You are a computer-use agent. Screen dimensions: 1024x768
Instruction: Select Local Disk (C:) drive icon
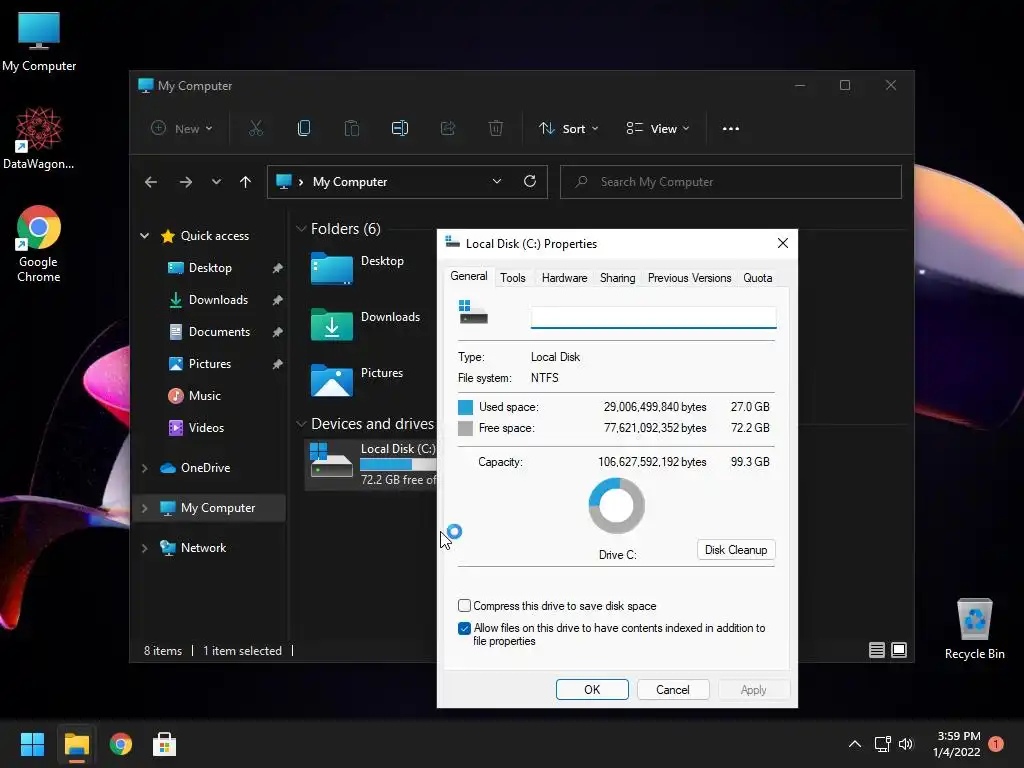[331, 460]
